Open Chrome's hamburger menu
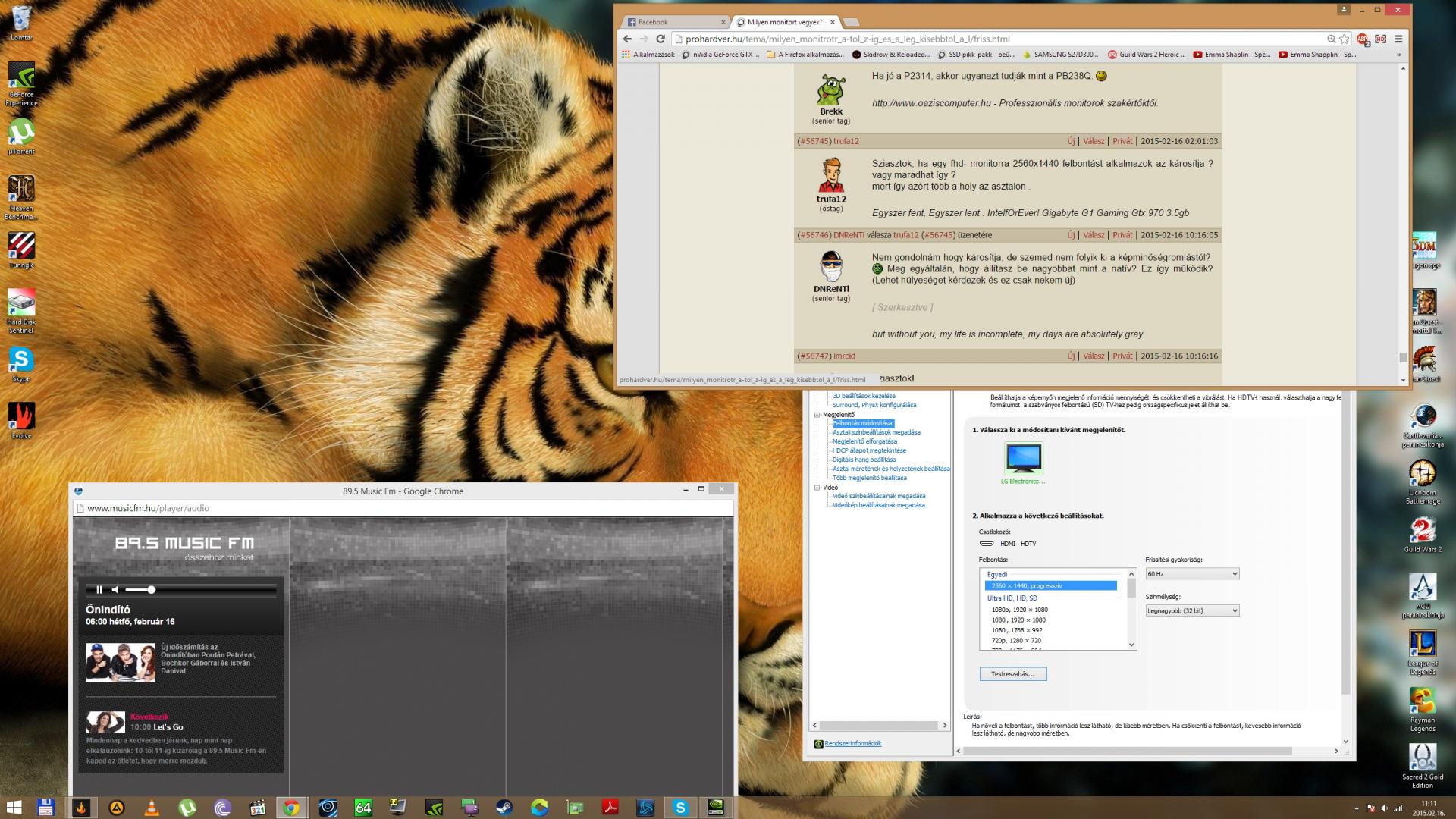The width and height of the screenshot is (1456, 819). point(1398,39)
